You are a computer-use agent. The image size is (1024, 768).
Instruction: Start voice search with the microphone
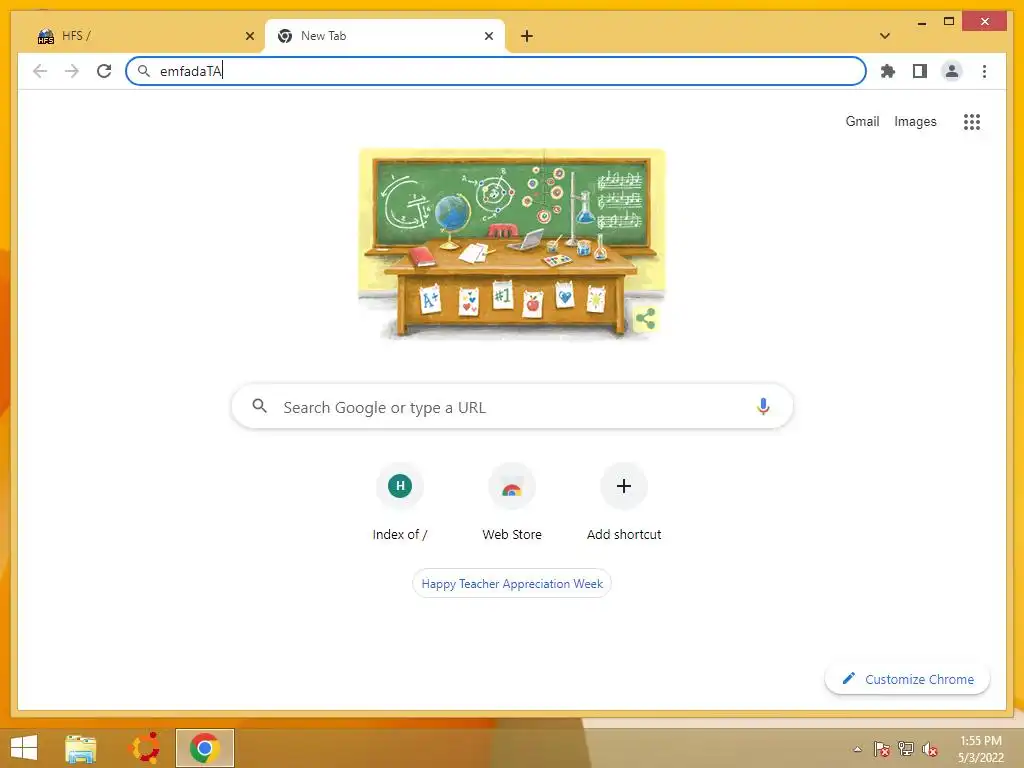pyautogui.click(x=763, y=406)
